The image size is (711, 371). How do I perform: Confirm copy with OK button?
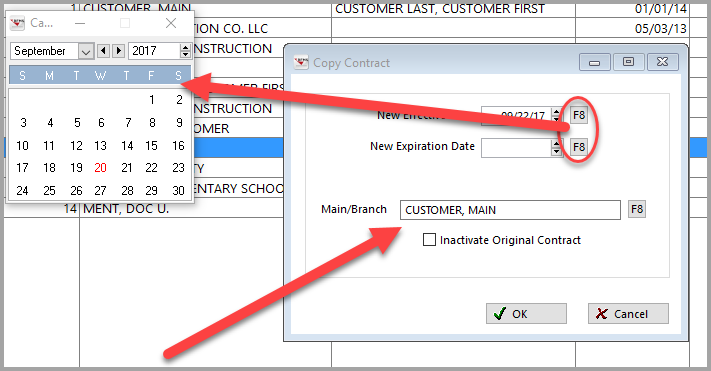526,313
